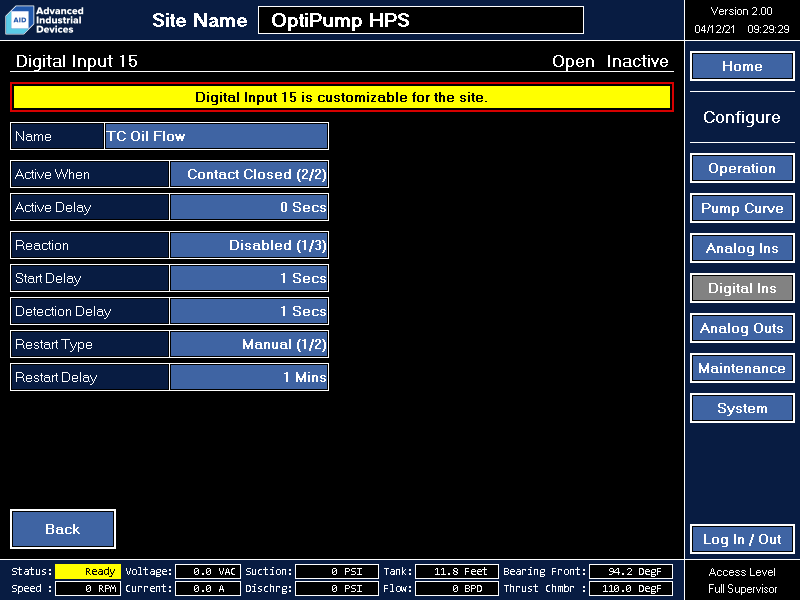Click the Site Name label
Image resolution: width=800 pixels, height=600 pixels.
(199, 20)
